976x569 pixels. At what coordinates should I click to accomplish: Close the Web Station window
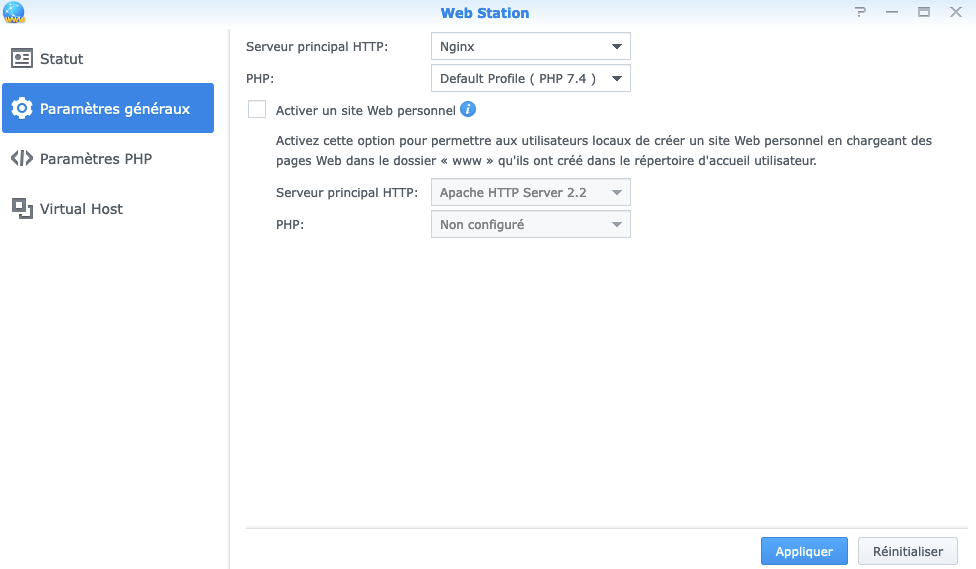coord(956,13)
